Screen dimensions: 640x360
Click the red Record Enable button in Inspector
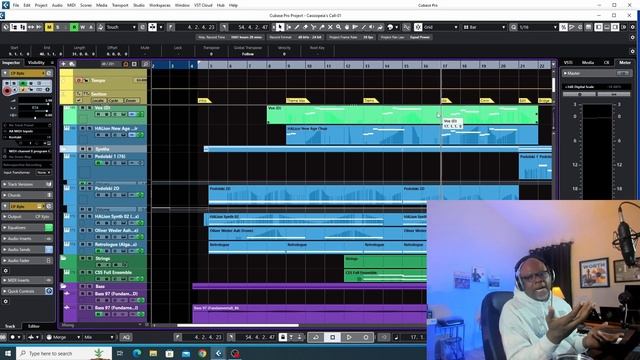[x=7, y=91]
